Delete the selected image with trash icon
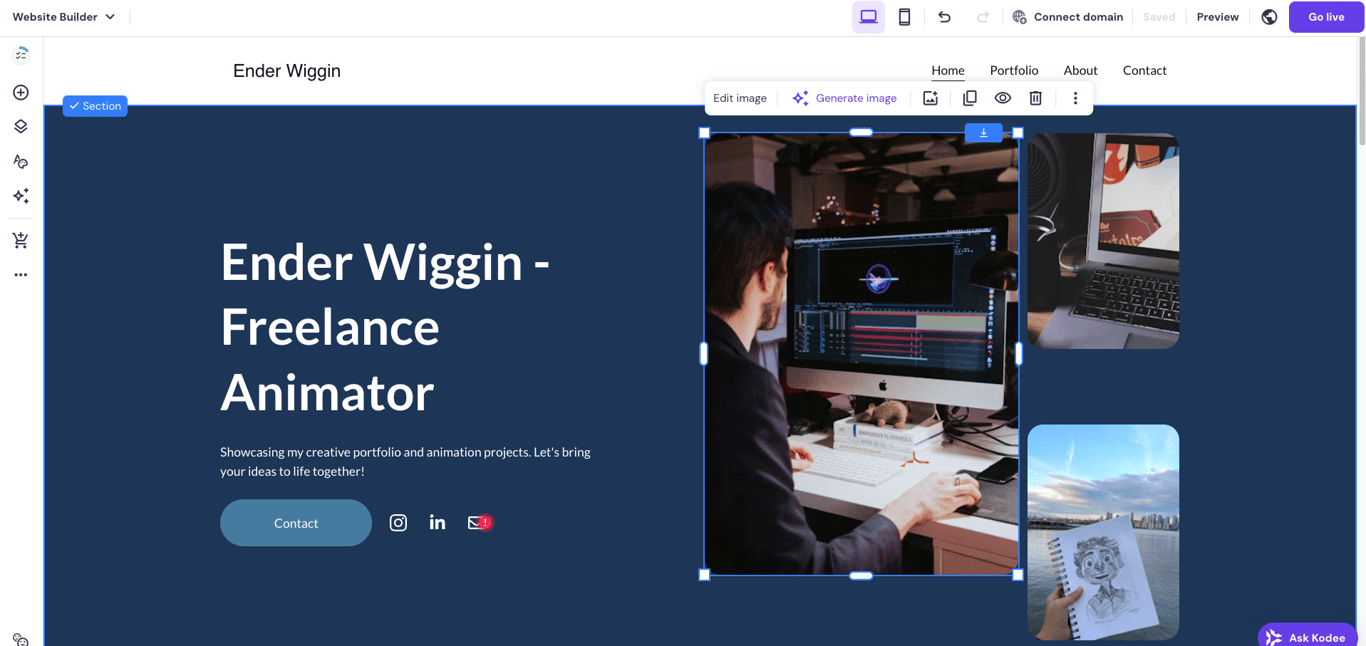The height and width of the screenshot is (646, 1366). tap(1035, 97)
